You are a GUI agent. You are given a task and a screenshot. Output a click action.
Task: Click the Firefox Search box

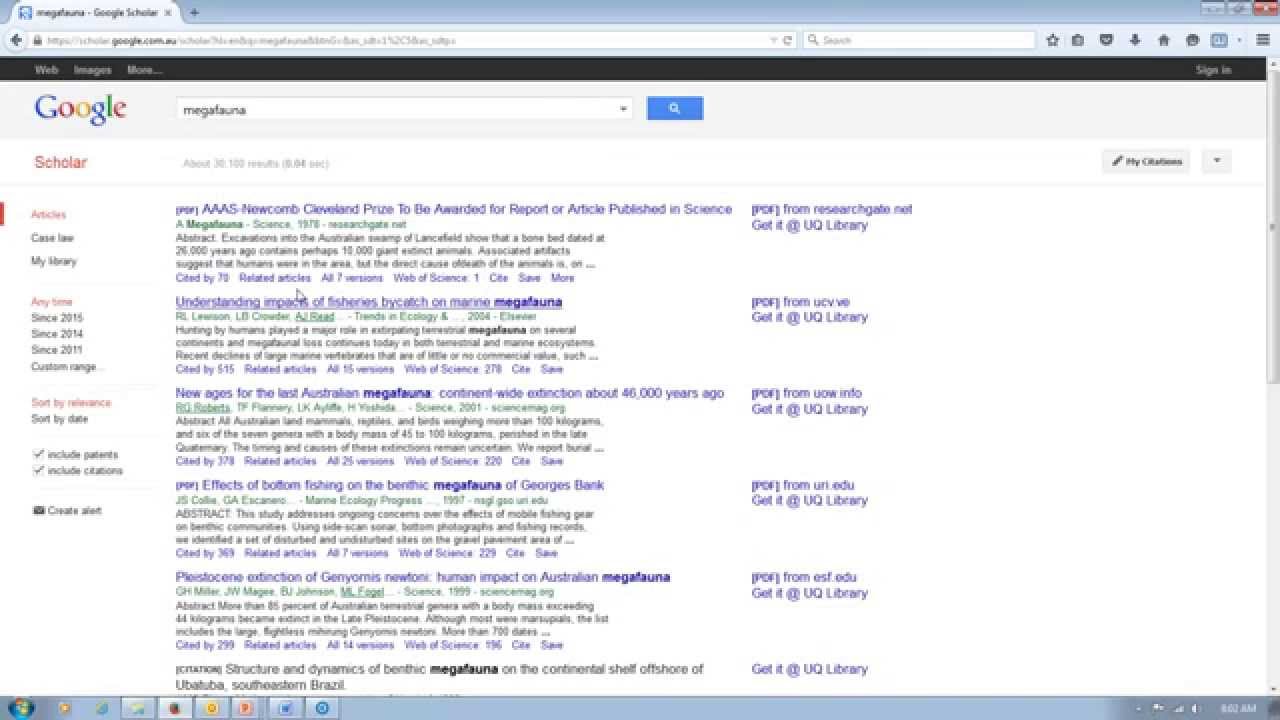pyautogui.click(x=920, y=40)
